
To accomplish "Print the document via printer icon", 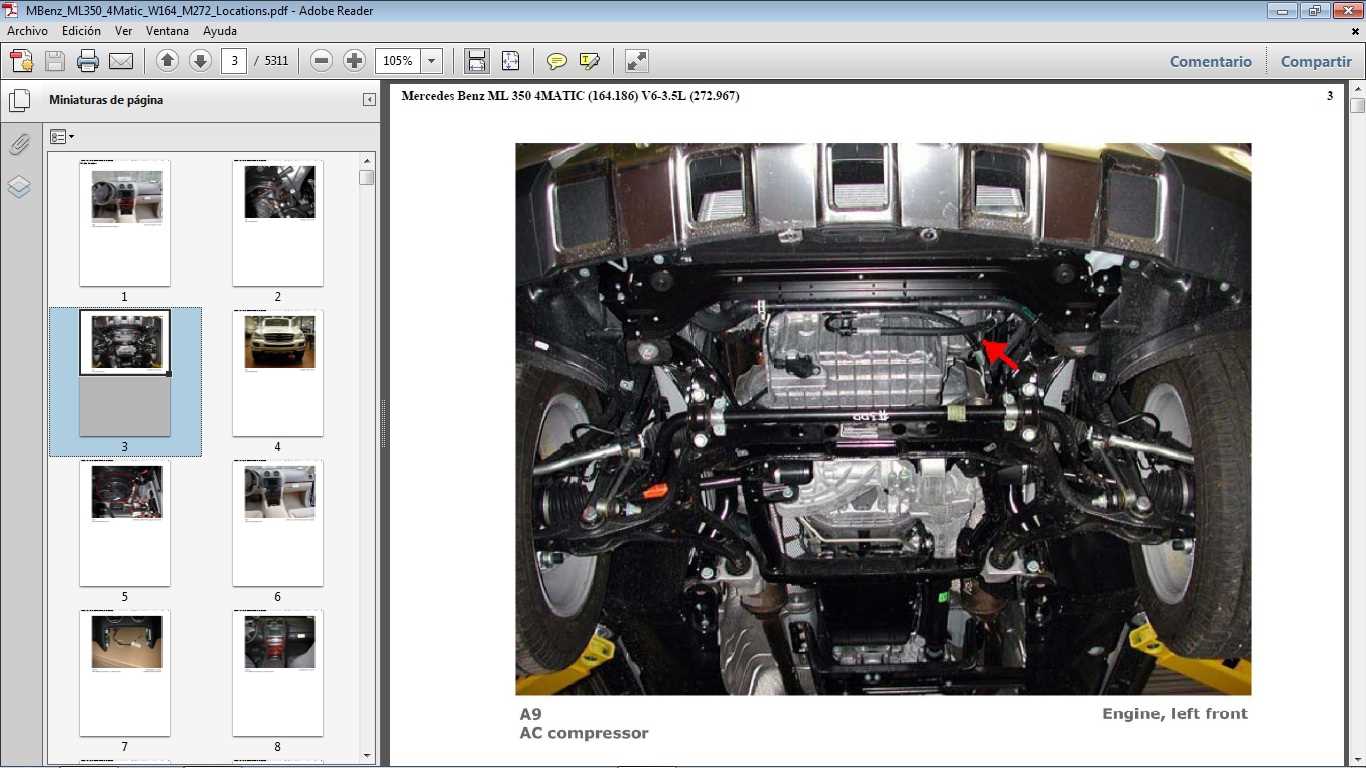I will (88, 61).
